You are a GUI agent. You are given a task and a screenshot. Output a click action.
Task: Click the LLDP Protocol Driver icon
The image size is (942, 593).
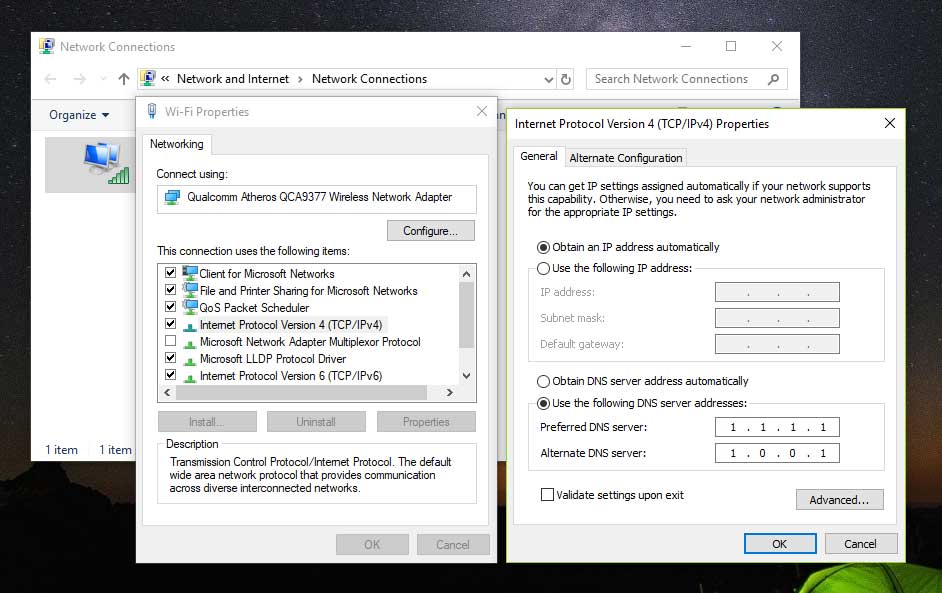(190, 360)
